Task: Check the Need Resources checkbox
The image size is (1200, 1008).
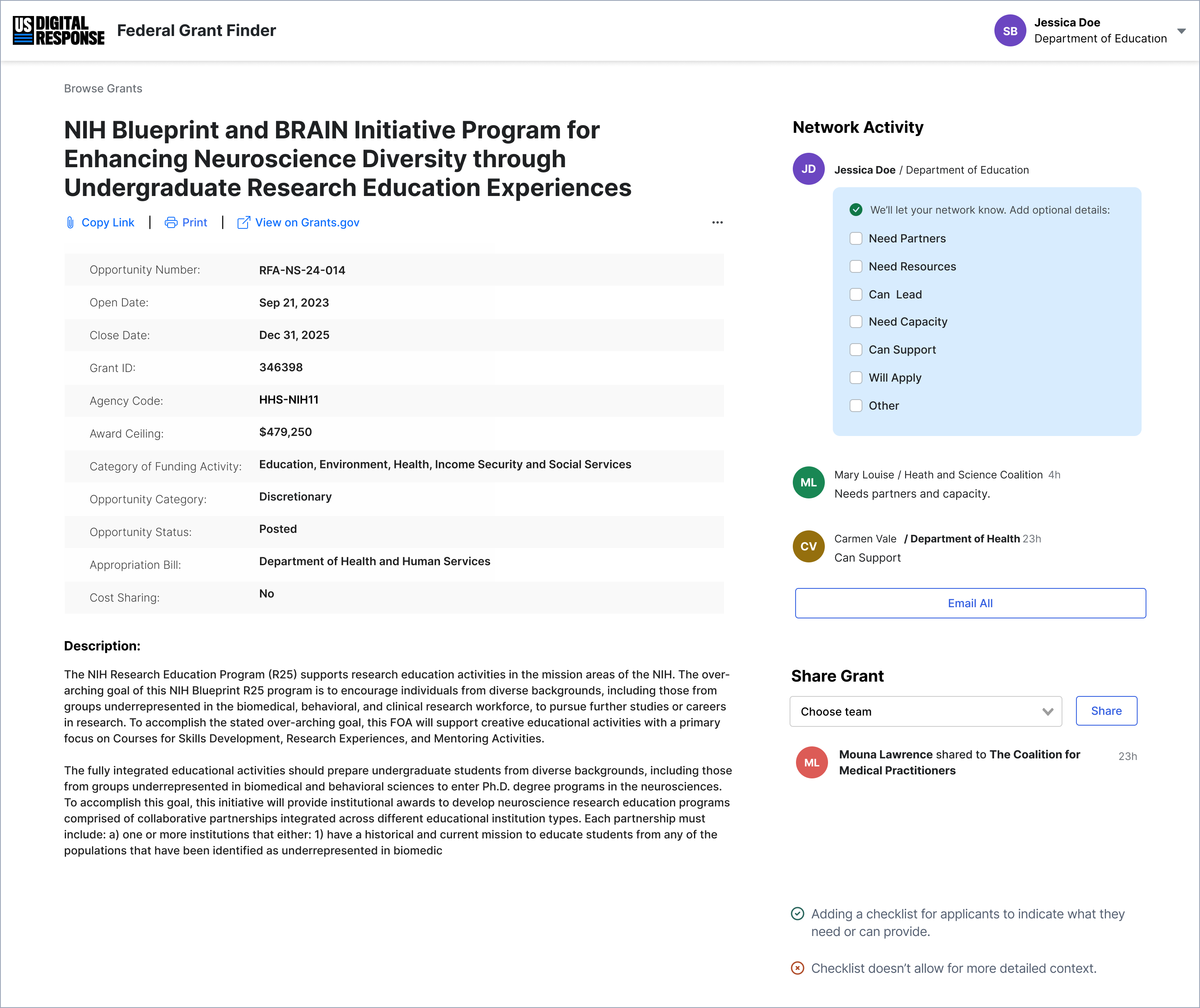Action: (x=856, y=266)
